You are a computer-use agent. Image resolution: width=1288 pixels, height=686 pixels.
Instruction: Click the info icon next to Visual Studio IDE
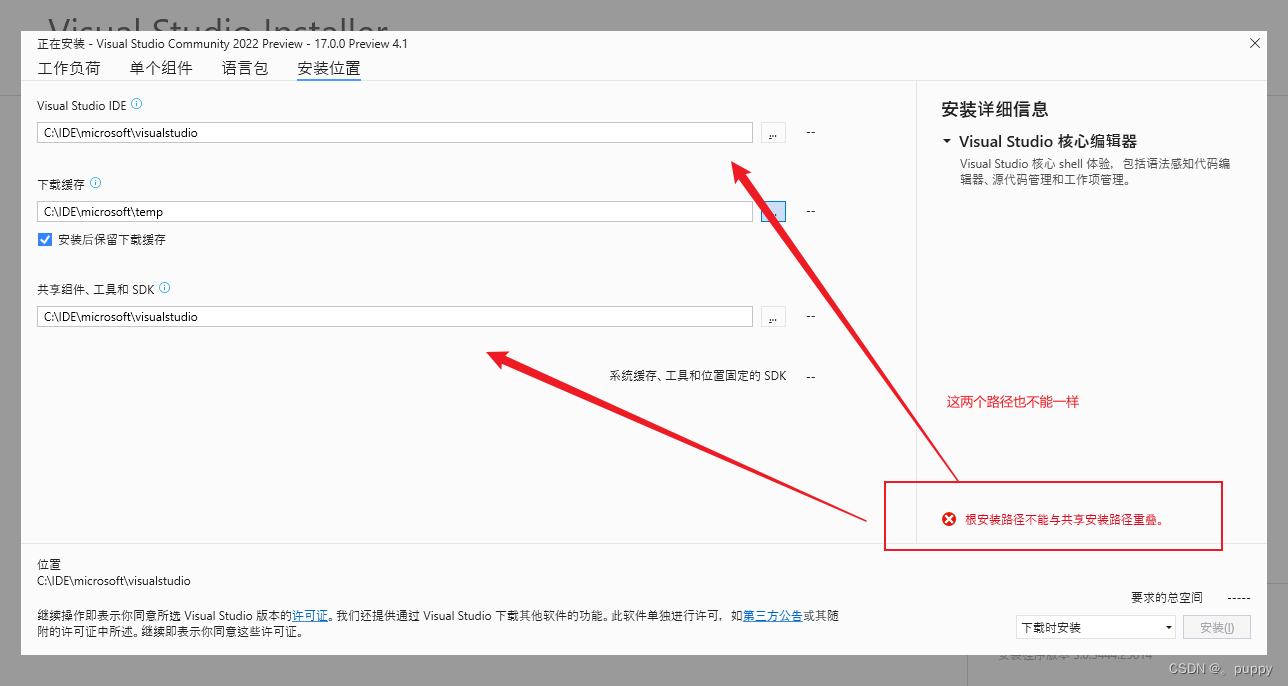click(136, 104)
